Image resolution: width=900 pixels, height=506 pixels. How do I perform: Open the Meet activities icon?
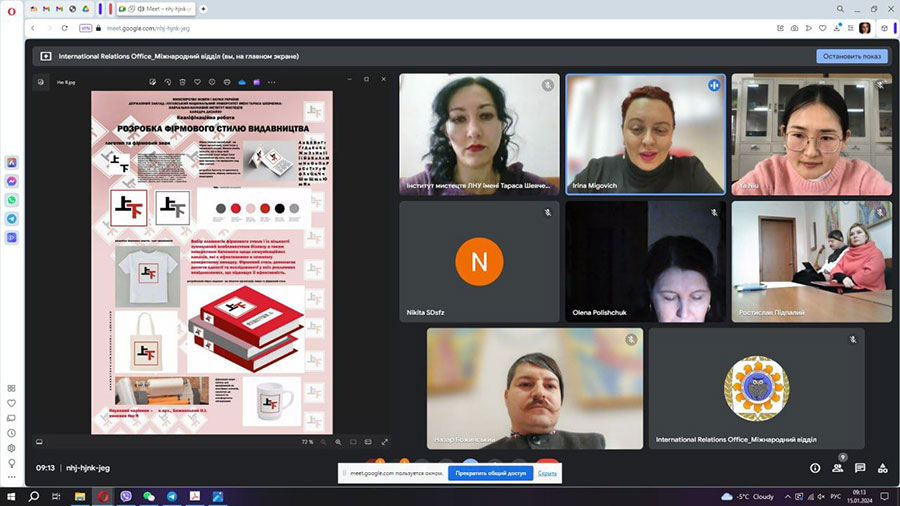pyautogui.click(x=882, y=467)
